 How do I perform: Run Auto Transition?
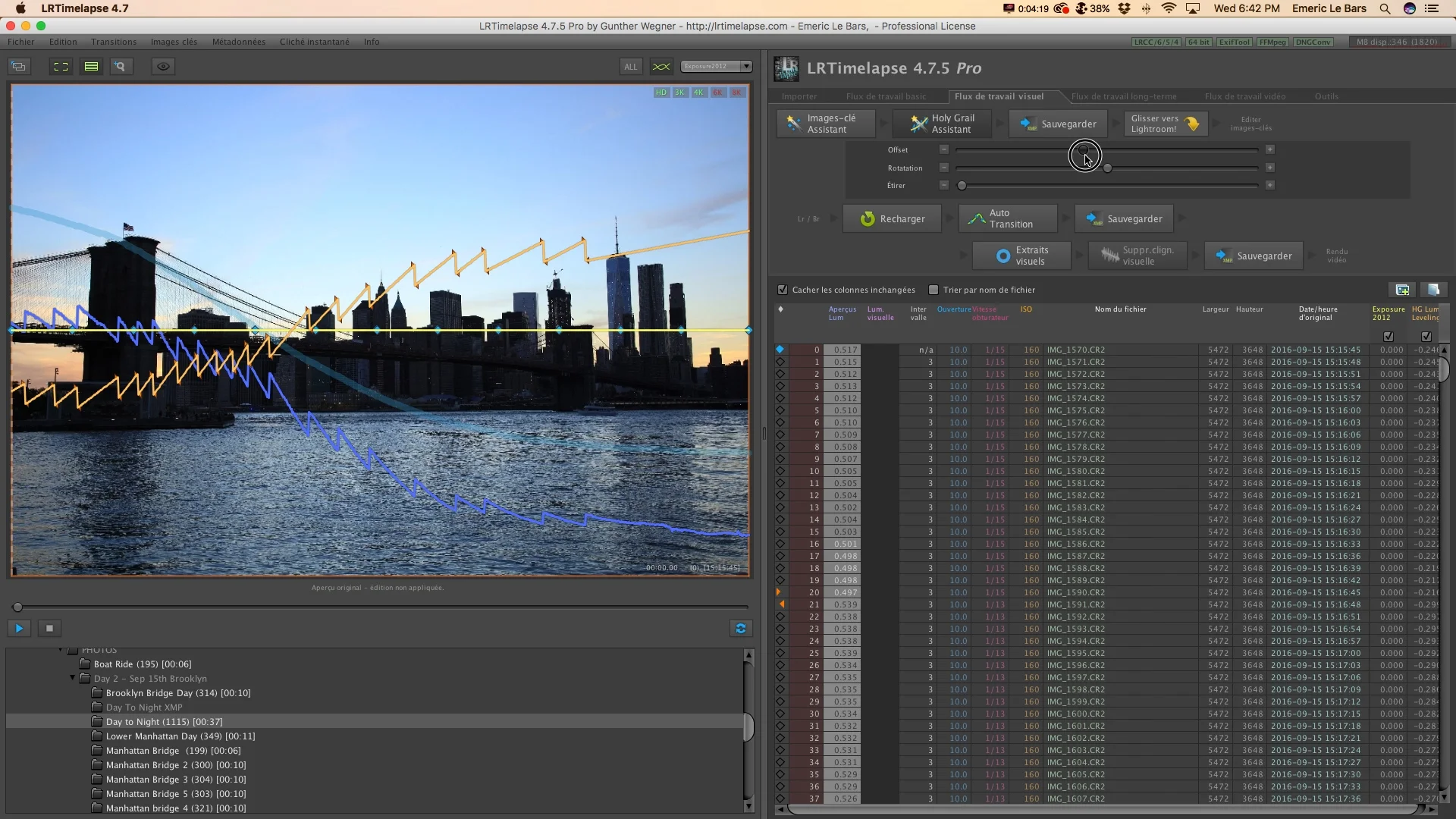(1008, 218)
